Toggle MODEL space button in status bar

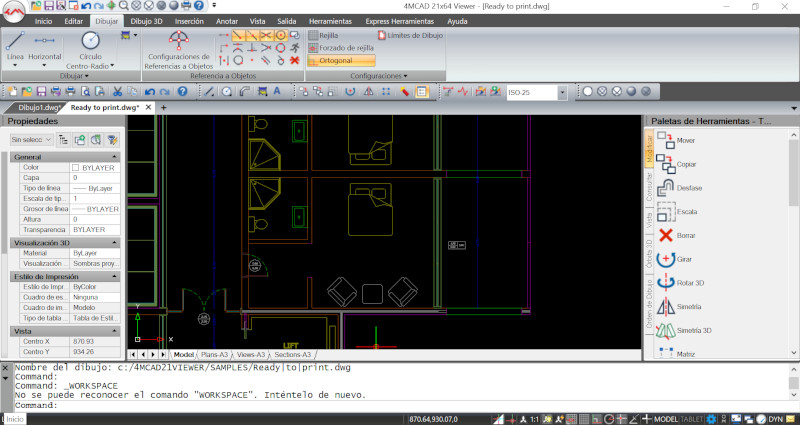coord(665,419)
